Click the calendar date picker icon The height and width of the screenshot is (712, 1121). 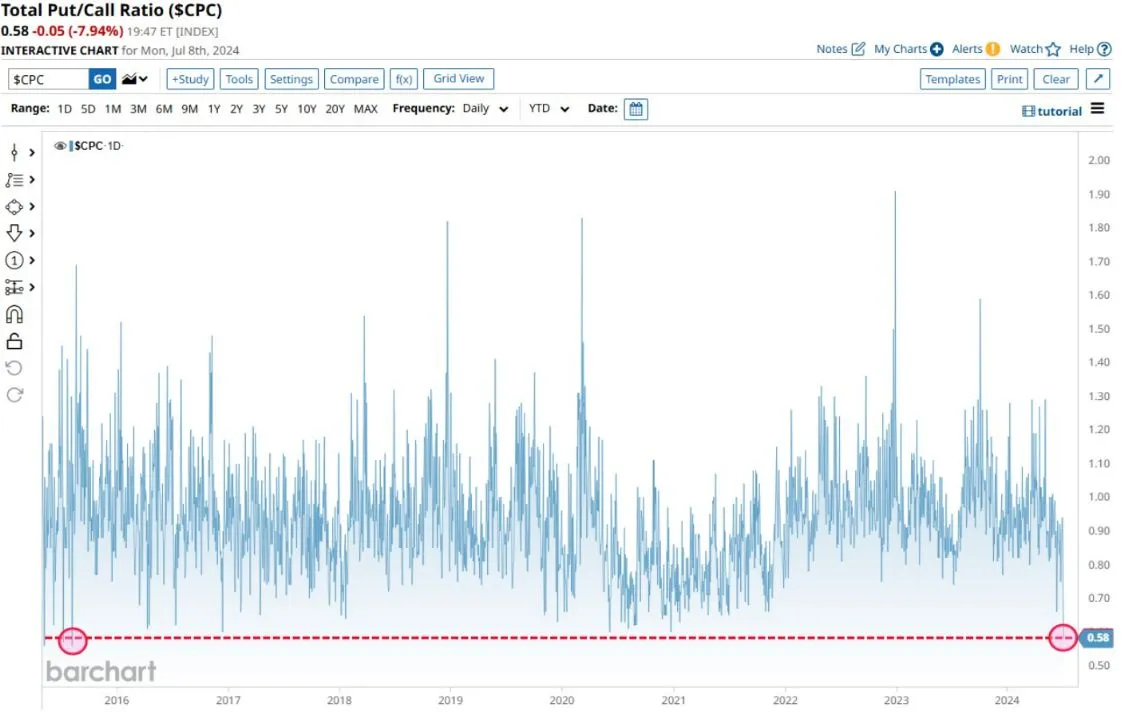(x=635, y=109)
